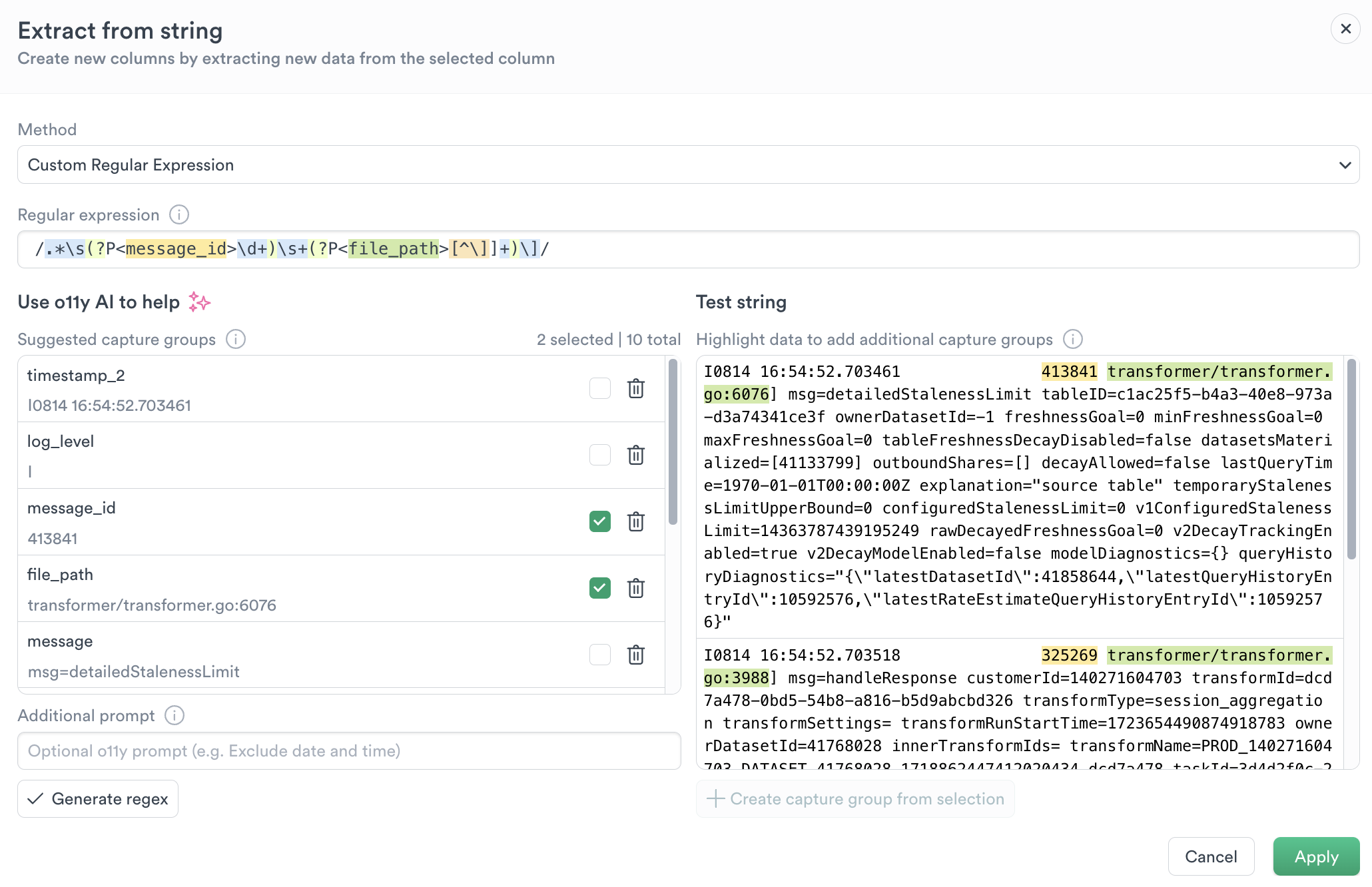
Task: Remove the message_id capture group
Action: pos(635,521)
